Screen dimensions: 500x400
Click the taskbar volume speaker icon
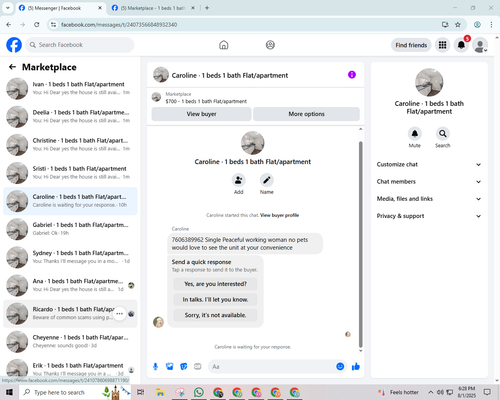pyautogui.click(x=440, y=392)
